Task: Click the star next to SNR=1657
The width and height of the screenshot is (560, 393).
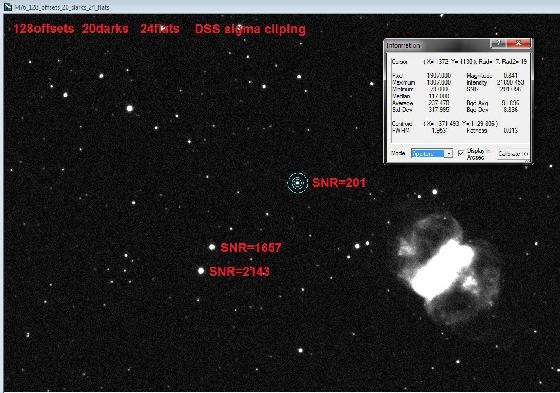Action: pos(212,247)
